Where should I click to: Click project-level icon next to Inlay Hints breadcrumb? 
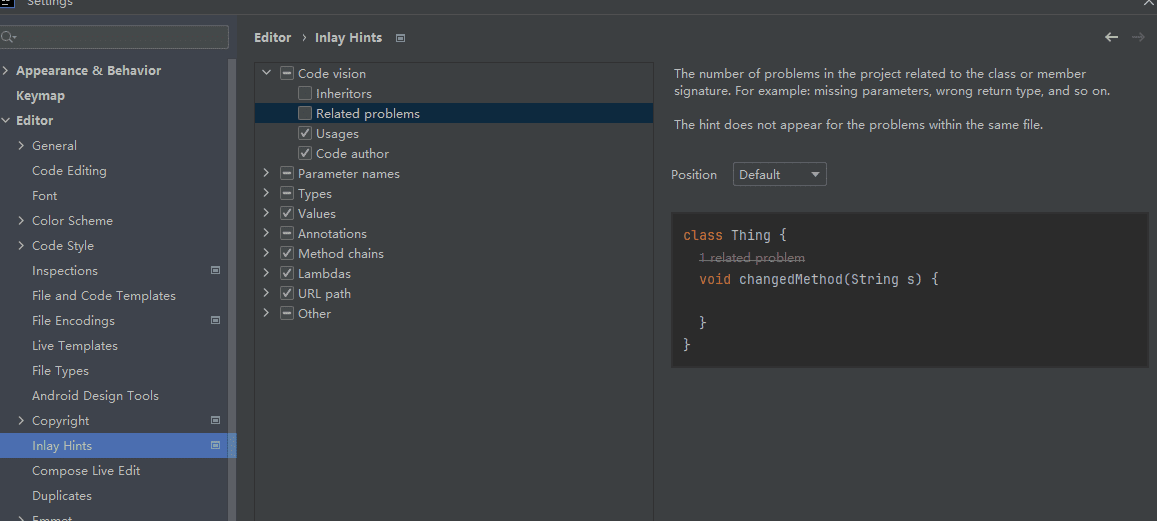[400, 38]
